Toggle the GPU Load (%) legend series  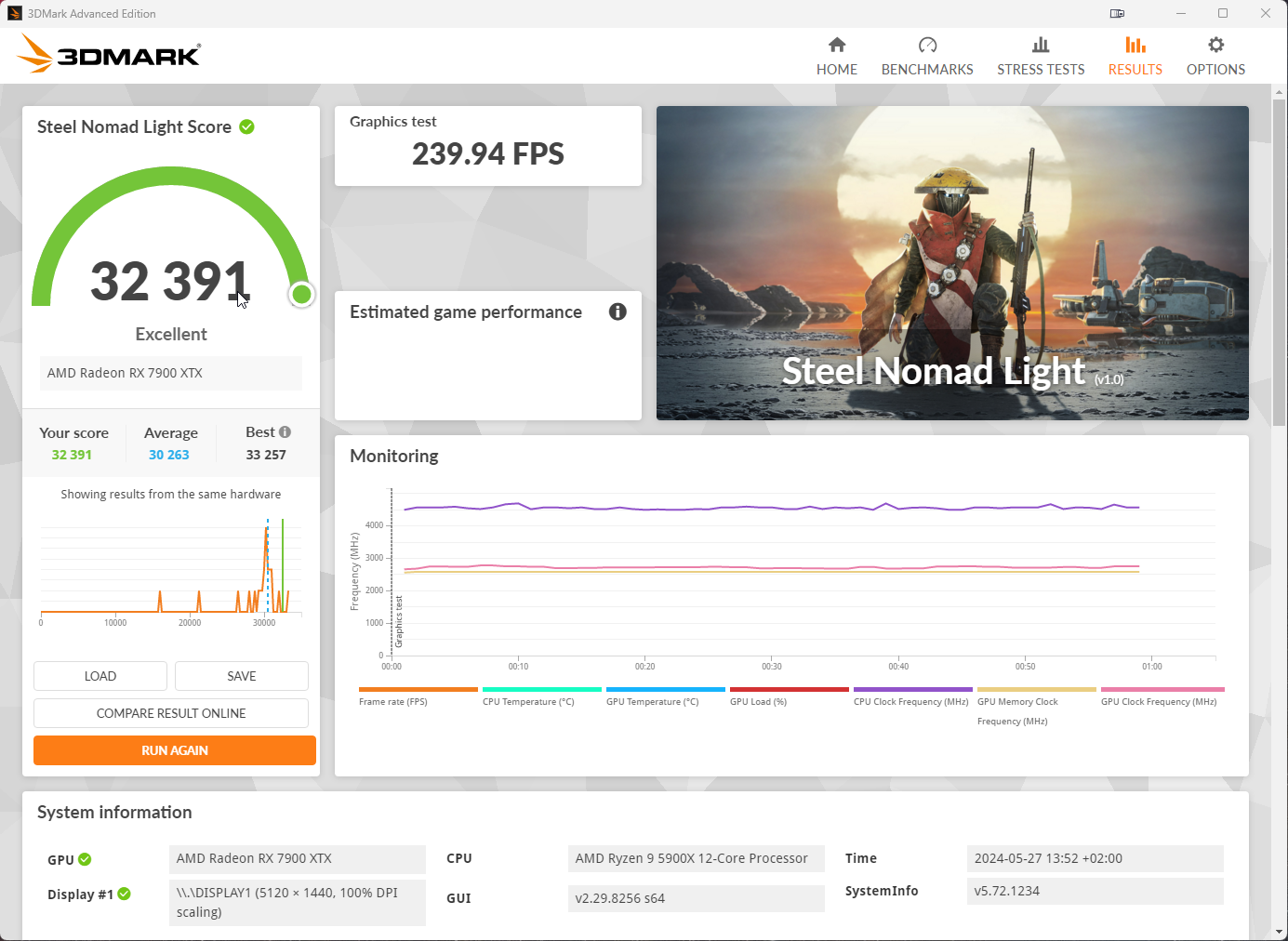click(758, 702)
